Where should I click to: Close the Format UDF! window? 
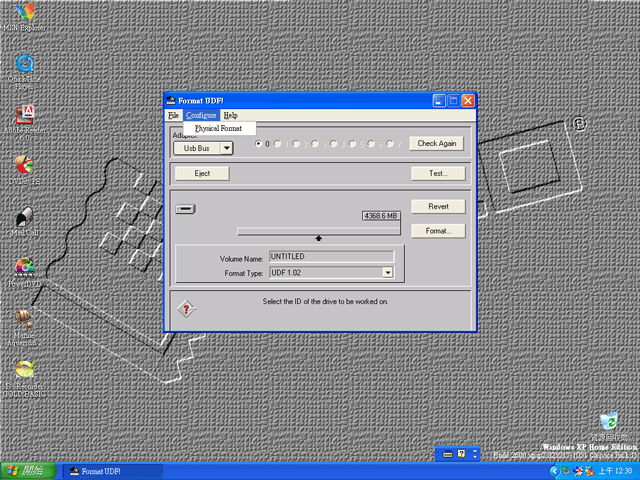click(x=468, y=101)
